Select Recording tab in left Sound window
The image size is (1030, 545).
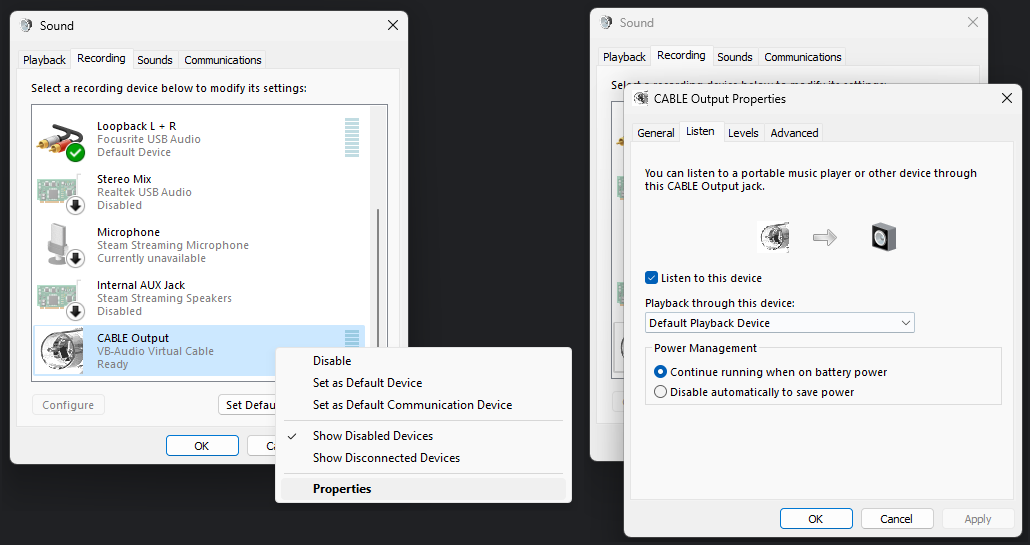pos(101,58)
